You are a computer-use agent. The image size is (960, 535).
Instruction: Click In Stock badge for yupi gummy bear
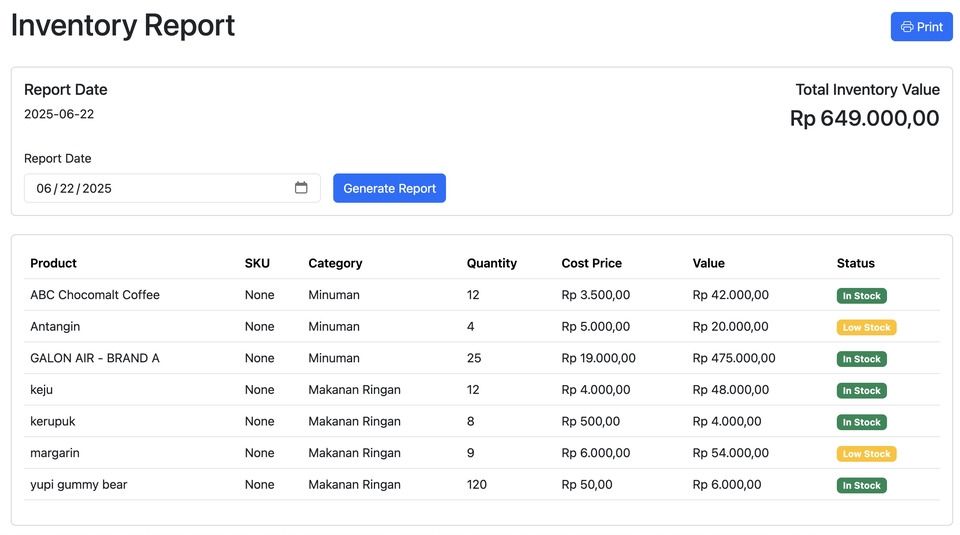861,486
